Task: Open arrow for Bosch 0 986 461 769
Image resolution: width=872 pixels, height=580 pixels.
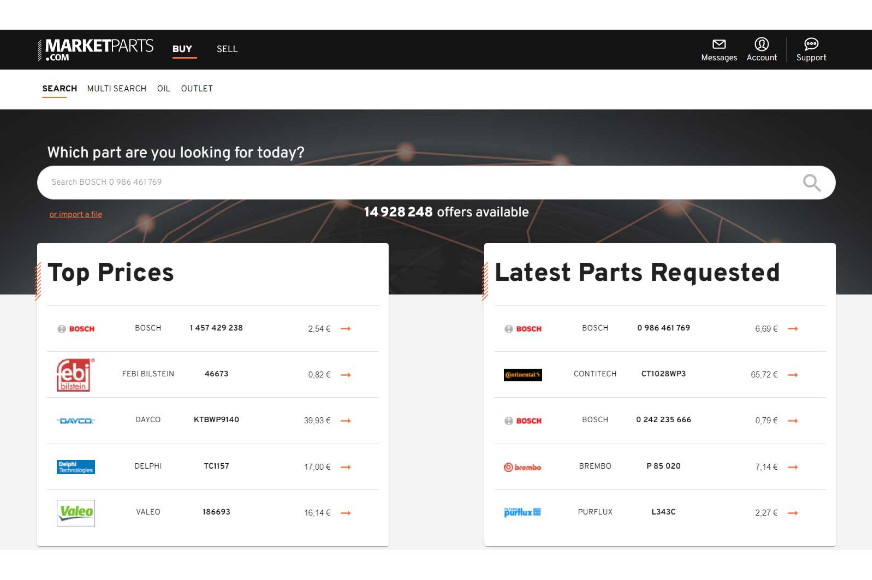Action: pyautogui.click(x=793, y=329)
